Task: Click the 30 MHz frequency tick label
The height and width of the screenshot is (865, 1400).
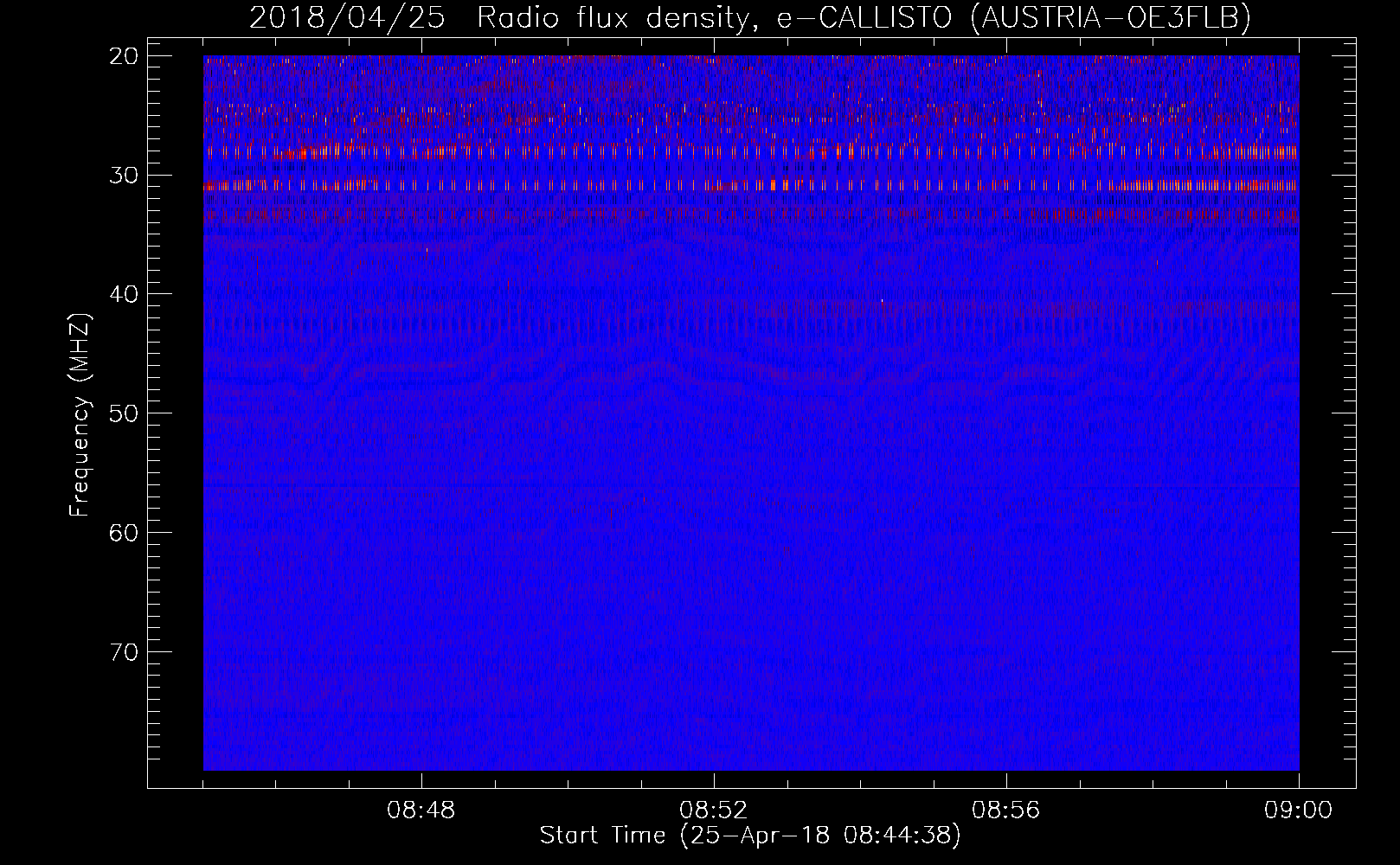Action: [124, 176]
